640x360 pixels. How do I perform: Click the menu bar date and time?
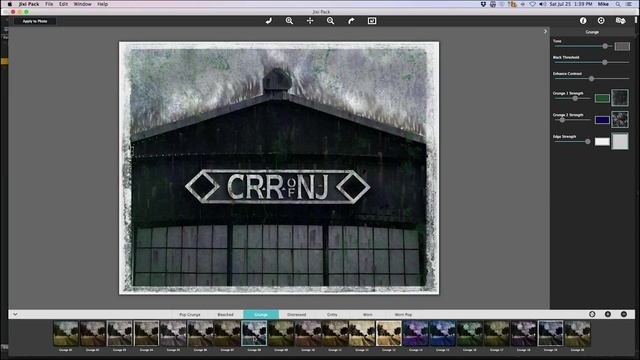pyautogui.click(x=571, y=4)
